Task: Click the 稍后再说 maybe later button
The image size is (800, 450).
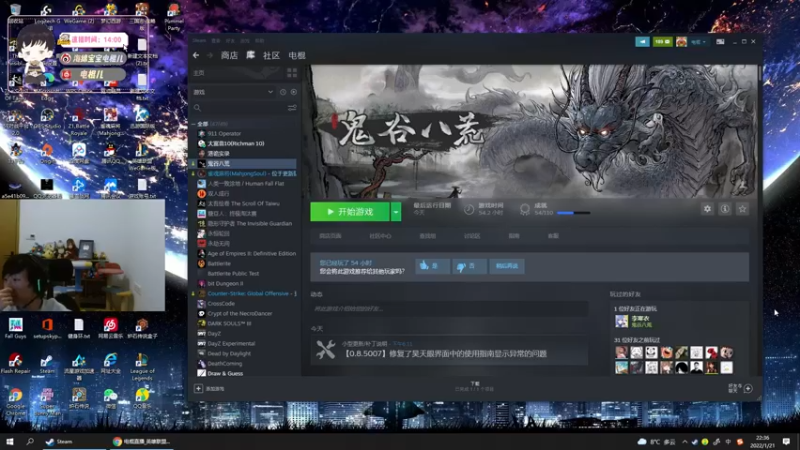Action: [x=507, y=266]
